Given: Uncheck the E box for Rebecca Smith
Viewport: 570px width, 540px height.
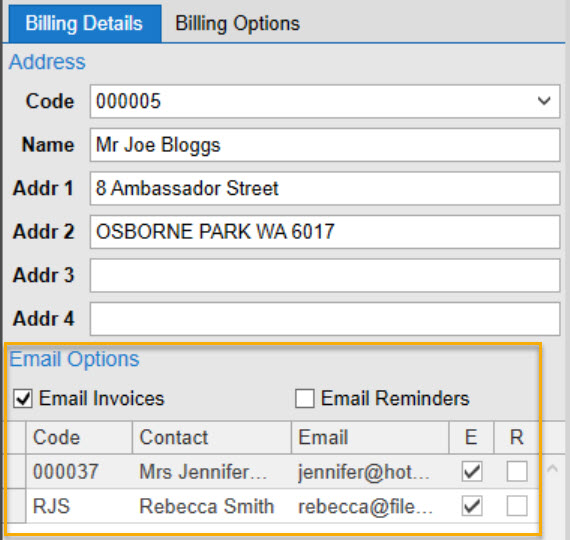Looking at the screenshot, I should pyautogui.click(x=472, y=506).
